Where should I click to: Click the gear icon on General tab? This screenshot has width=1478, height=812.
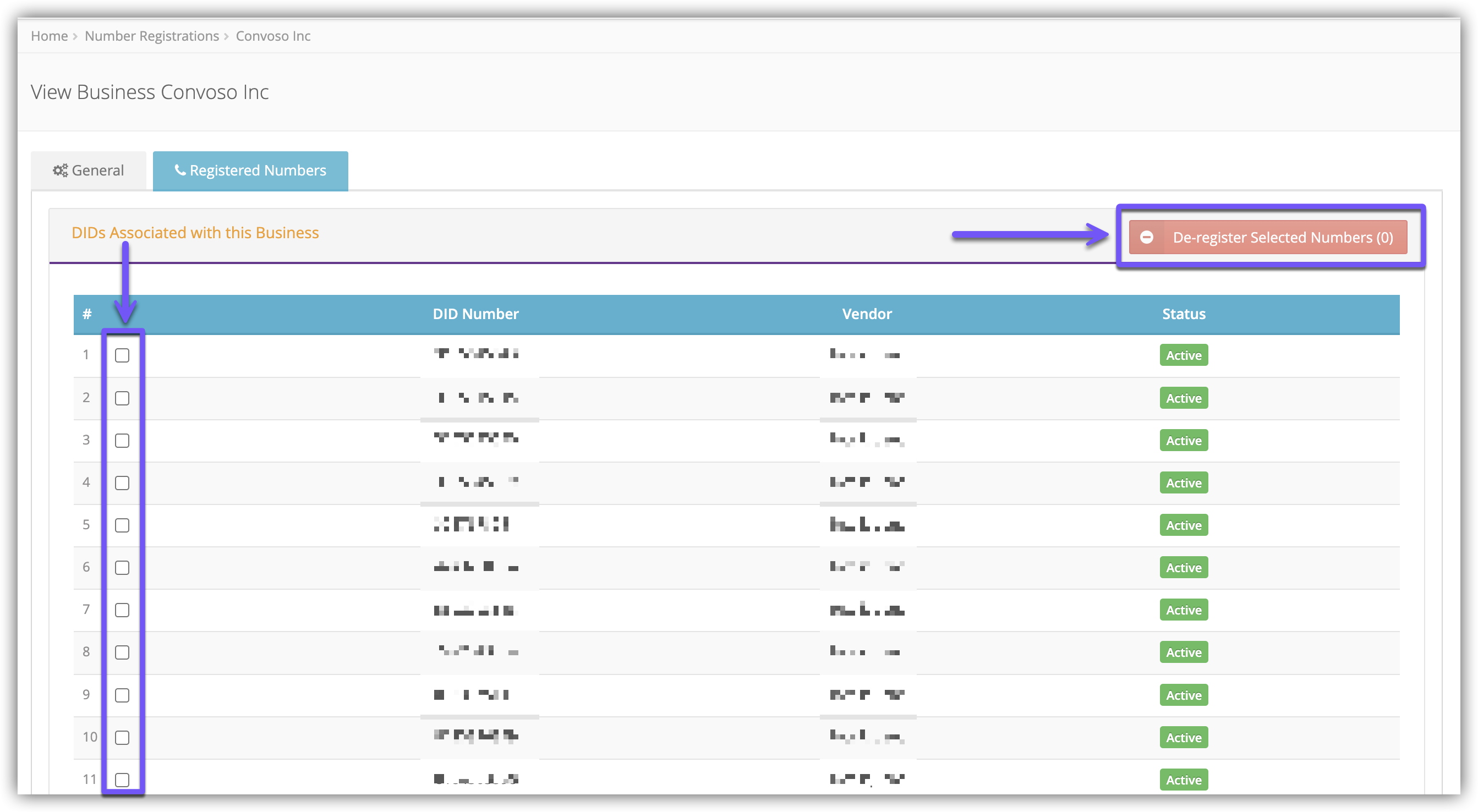click(60, 171)
